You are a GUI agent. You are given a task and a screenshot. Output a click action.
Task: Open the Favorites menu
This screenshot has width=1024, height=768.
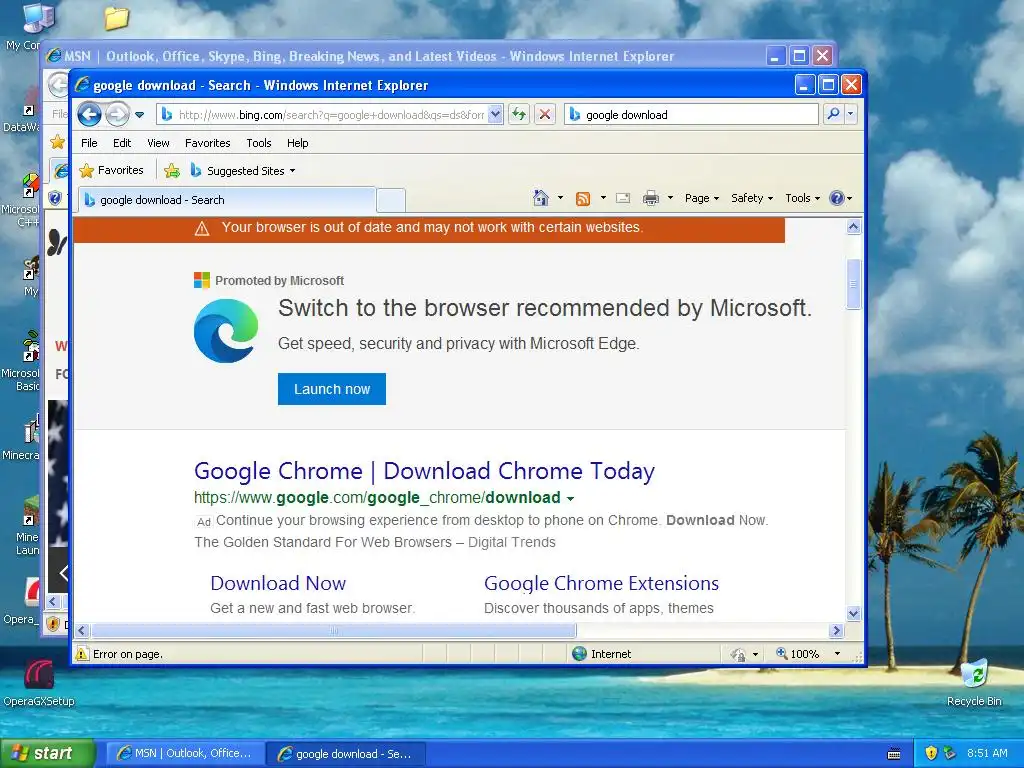click(208, 143)
